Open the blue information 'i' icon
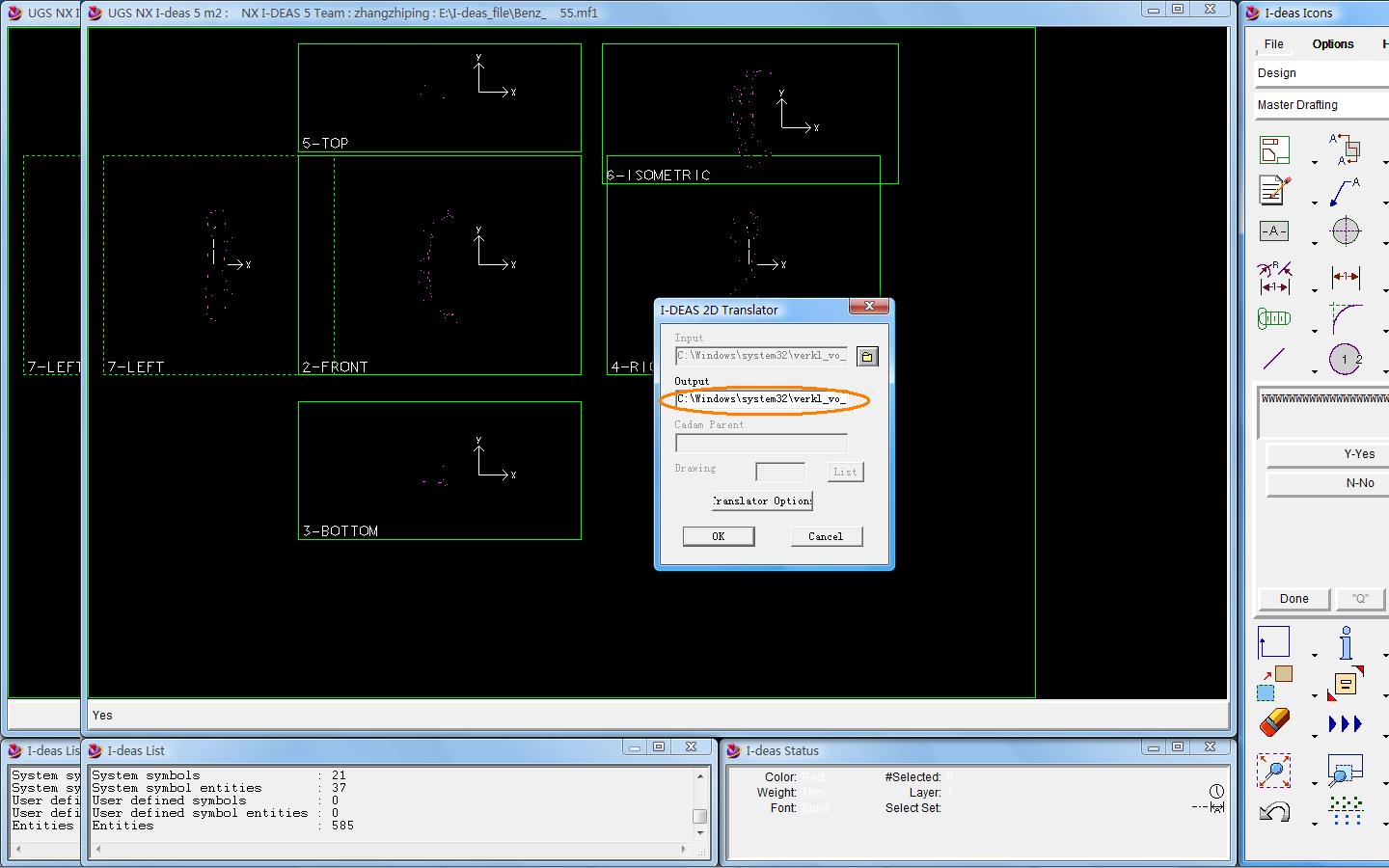1389x868 pixels. pyautogui.click(x=1346, y=642)
